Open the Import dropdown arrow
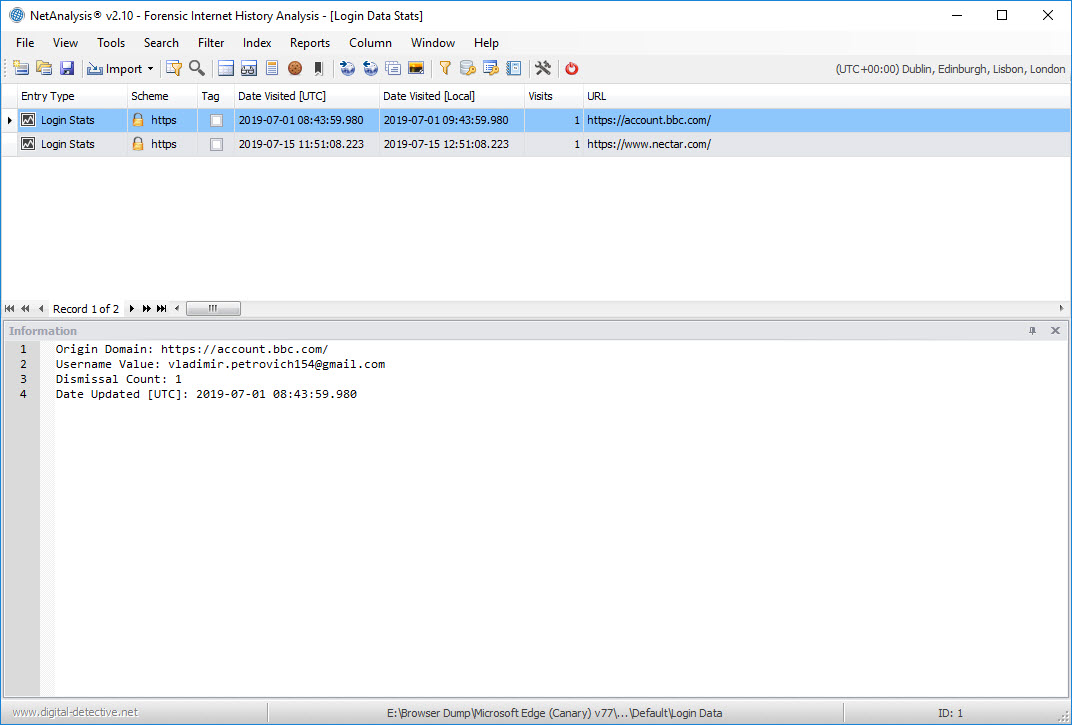This screenshot has height=725, width=1072. (x=150, y=69)
